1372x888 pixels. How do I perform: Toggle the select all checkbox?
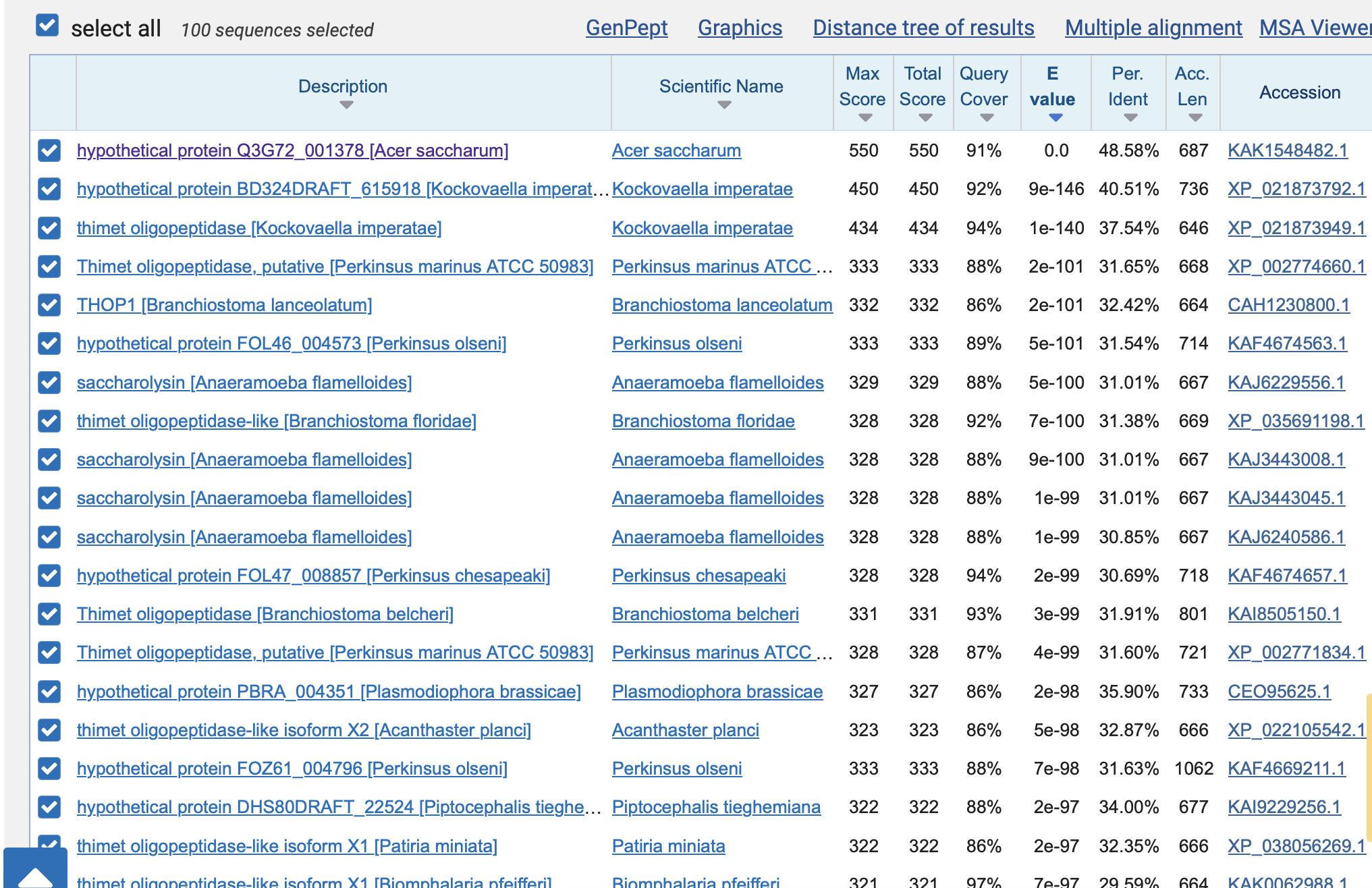(x=47, y=26)
